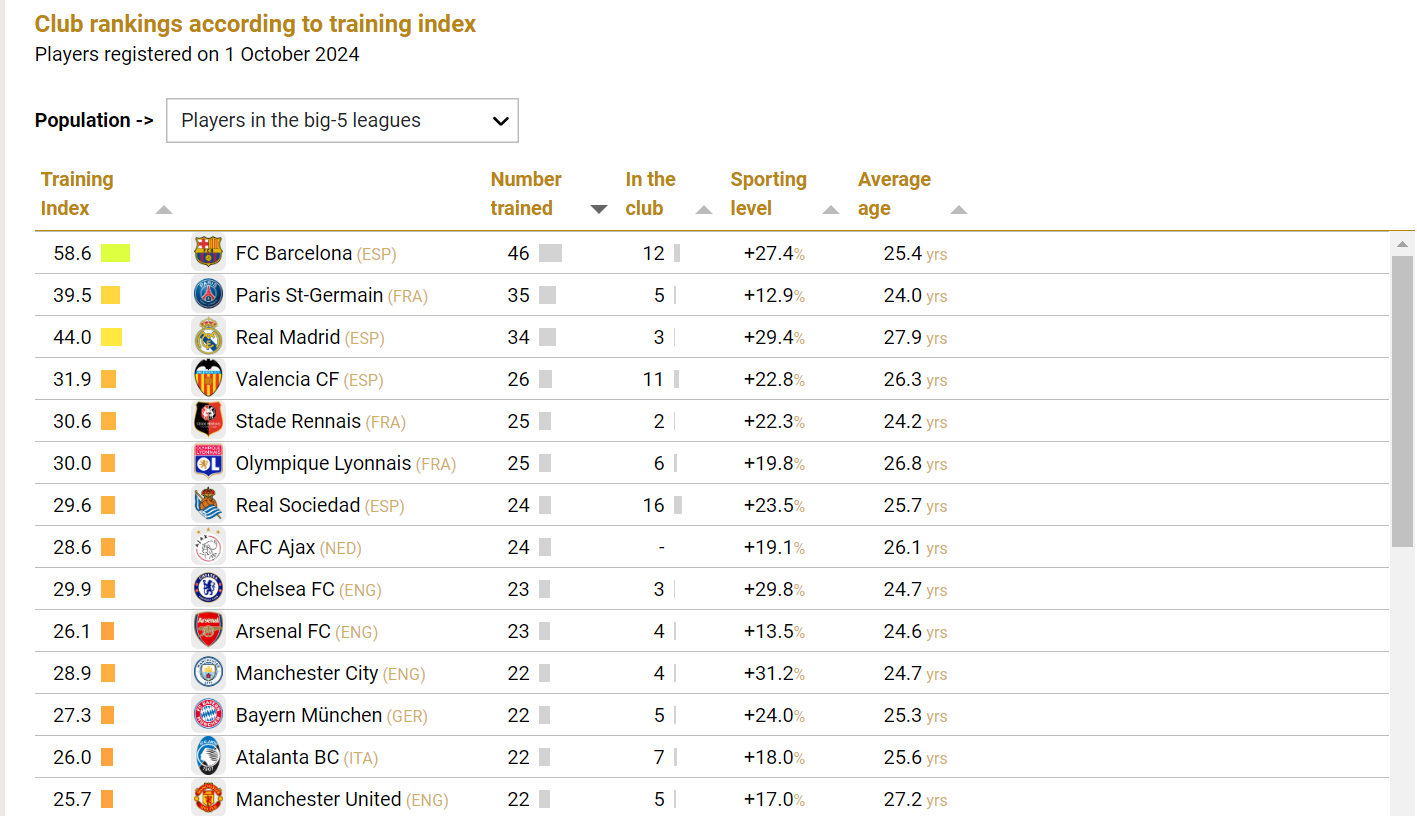Screen dimensions: 1417x816
Task: Click the Arsenal FC cannon crest
Action: [208, 630]
